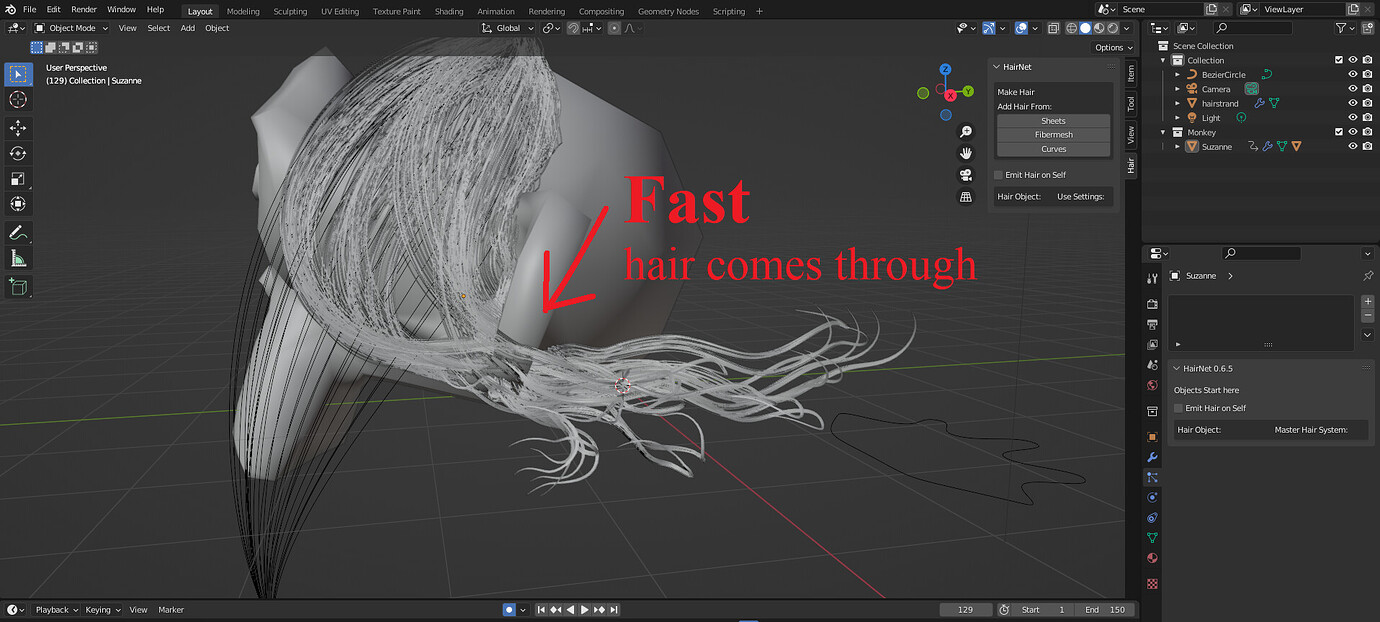Collapse the Monkey collection

1163,132
